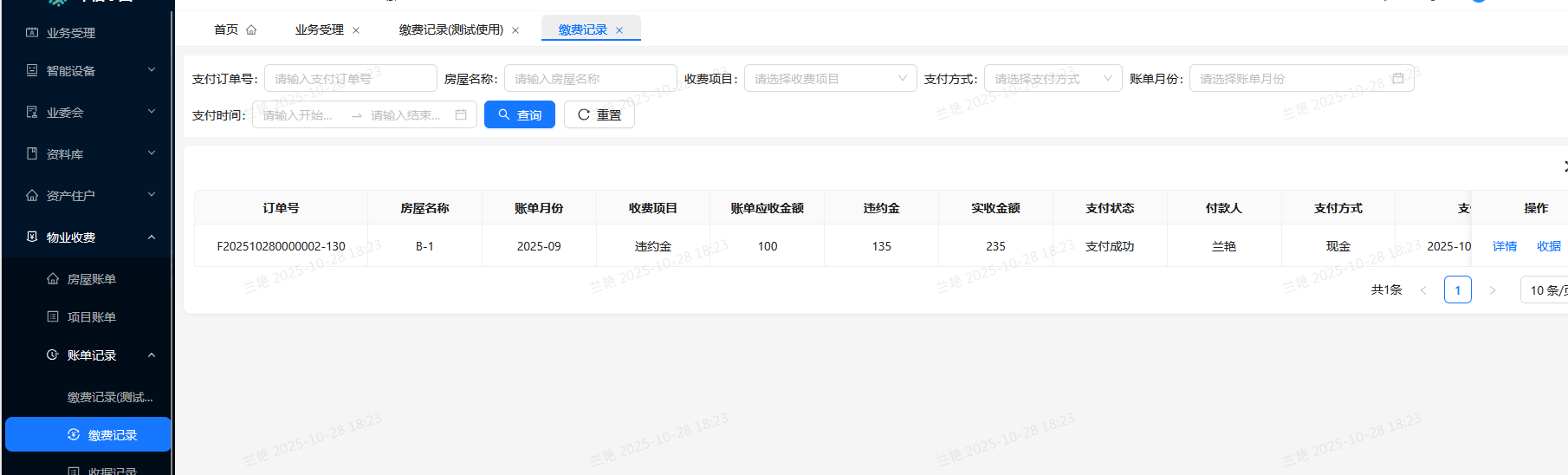Click the 收费项目 column header

pyautogui.click(x=653, y=208)
